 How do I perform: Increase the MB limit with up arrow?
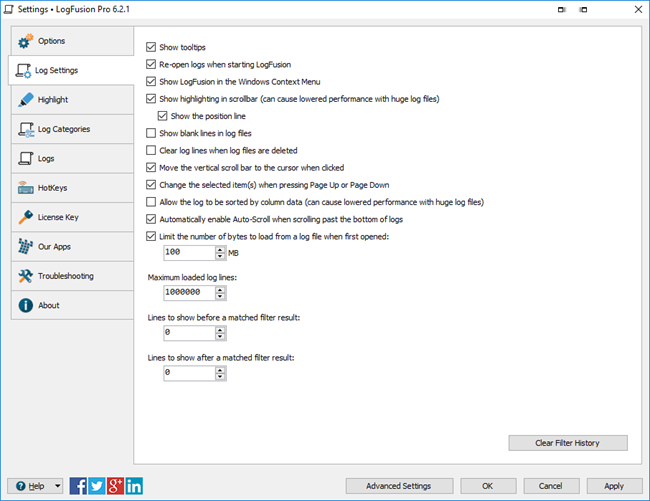pos(220,250)
